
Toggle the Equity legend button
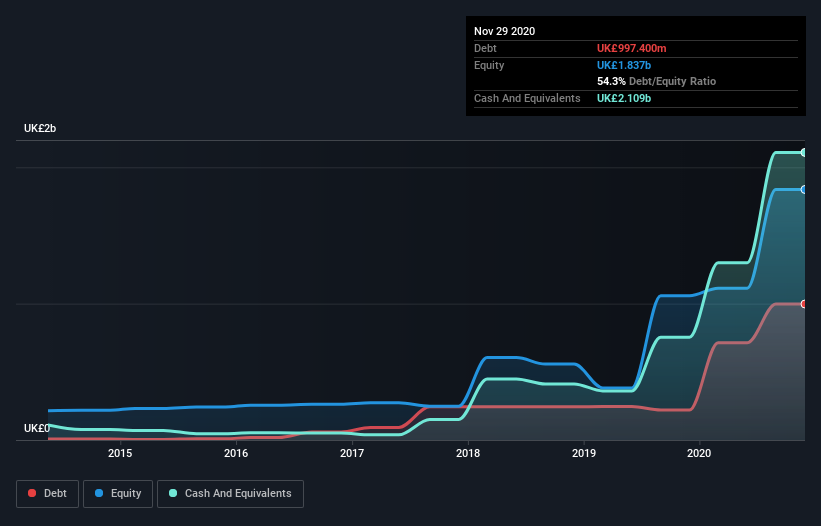pyautogui.click(x=118, y=494)
